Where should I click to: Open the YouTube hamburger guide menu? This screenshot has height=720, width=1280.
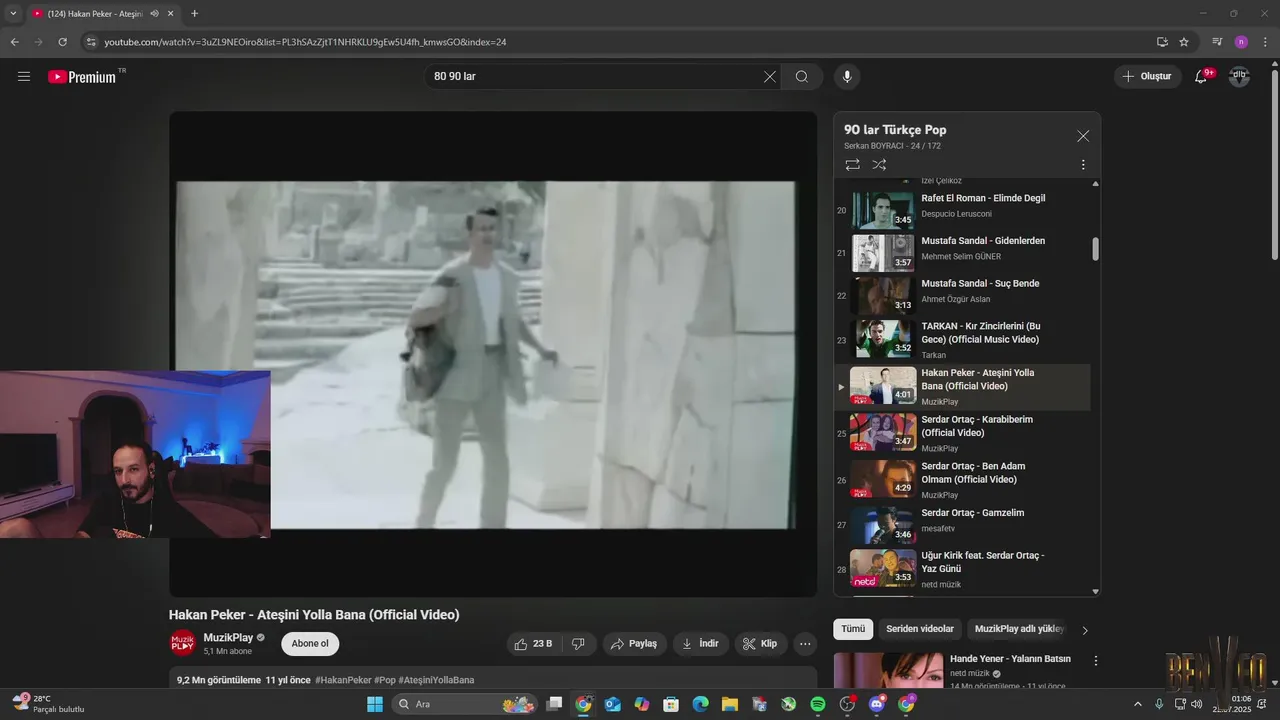(x=24, y=76)
